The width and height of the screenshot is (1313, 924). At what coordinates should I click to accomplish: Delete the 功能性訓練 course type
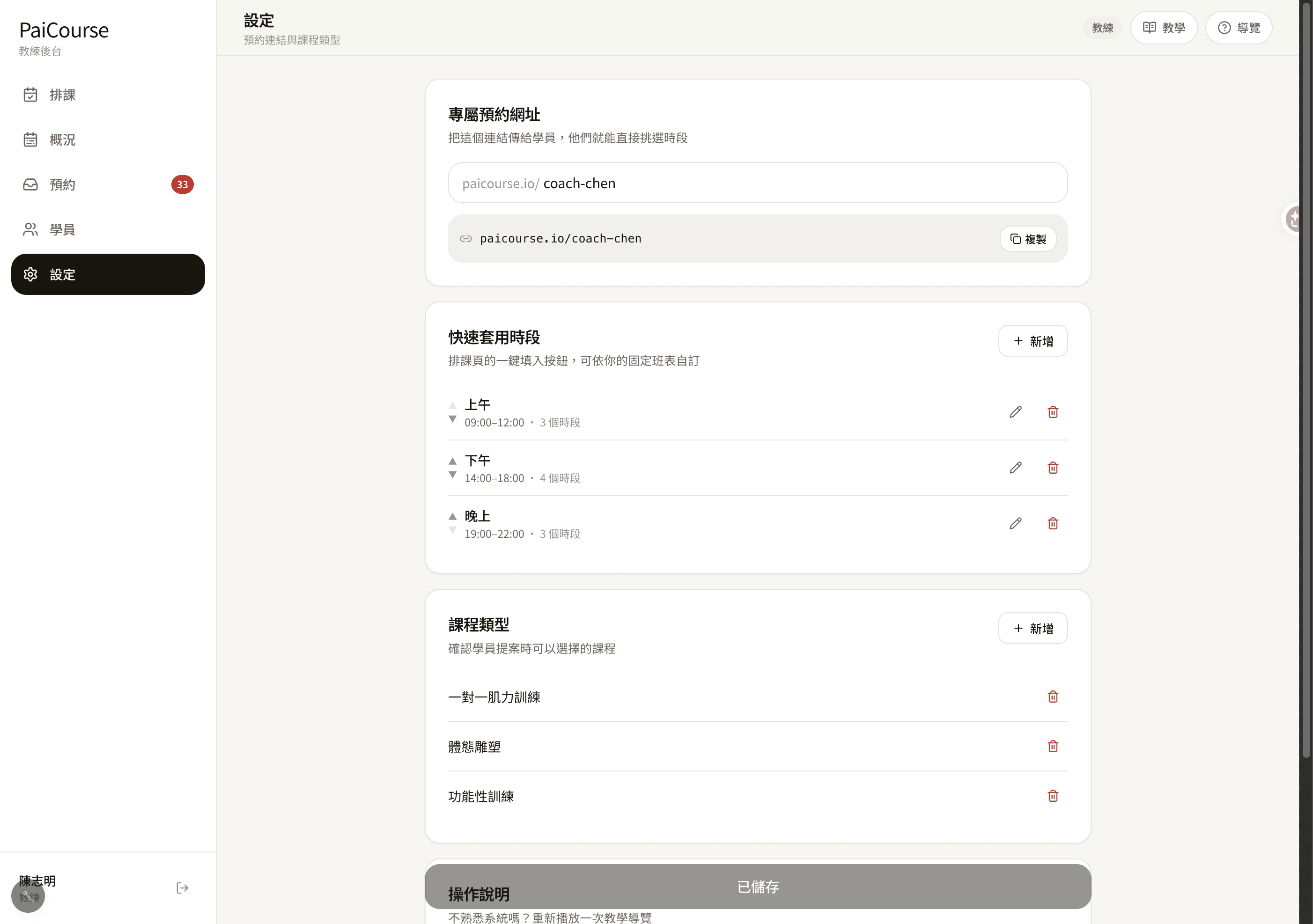[1053, 796]
